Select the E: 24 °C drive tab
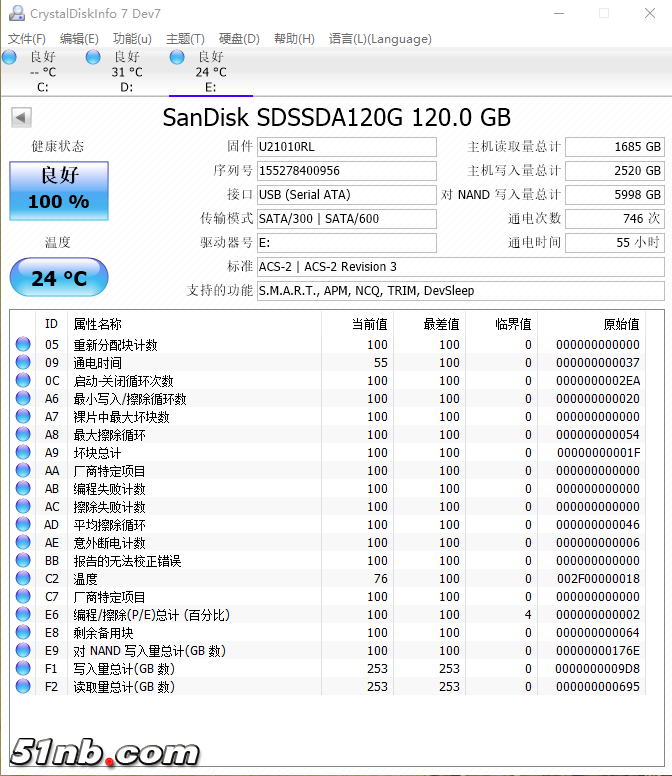This screenshot has height=776, width=672. (x=211, y=72)
